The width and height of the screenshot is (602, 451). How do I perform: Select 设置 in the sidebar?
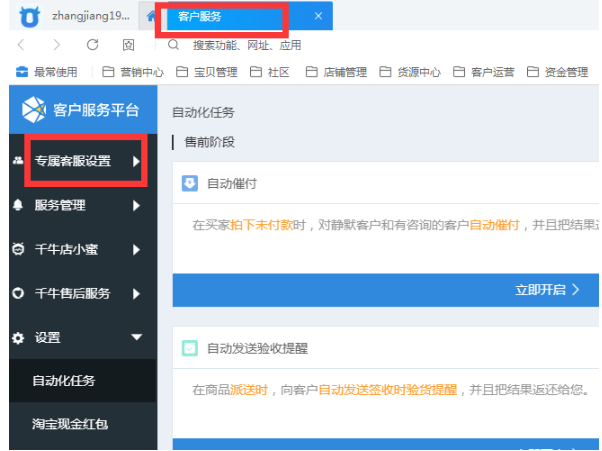click(x=48, y=338)
